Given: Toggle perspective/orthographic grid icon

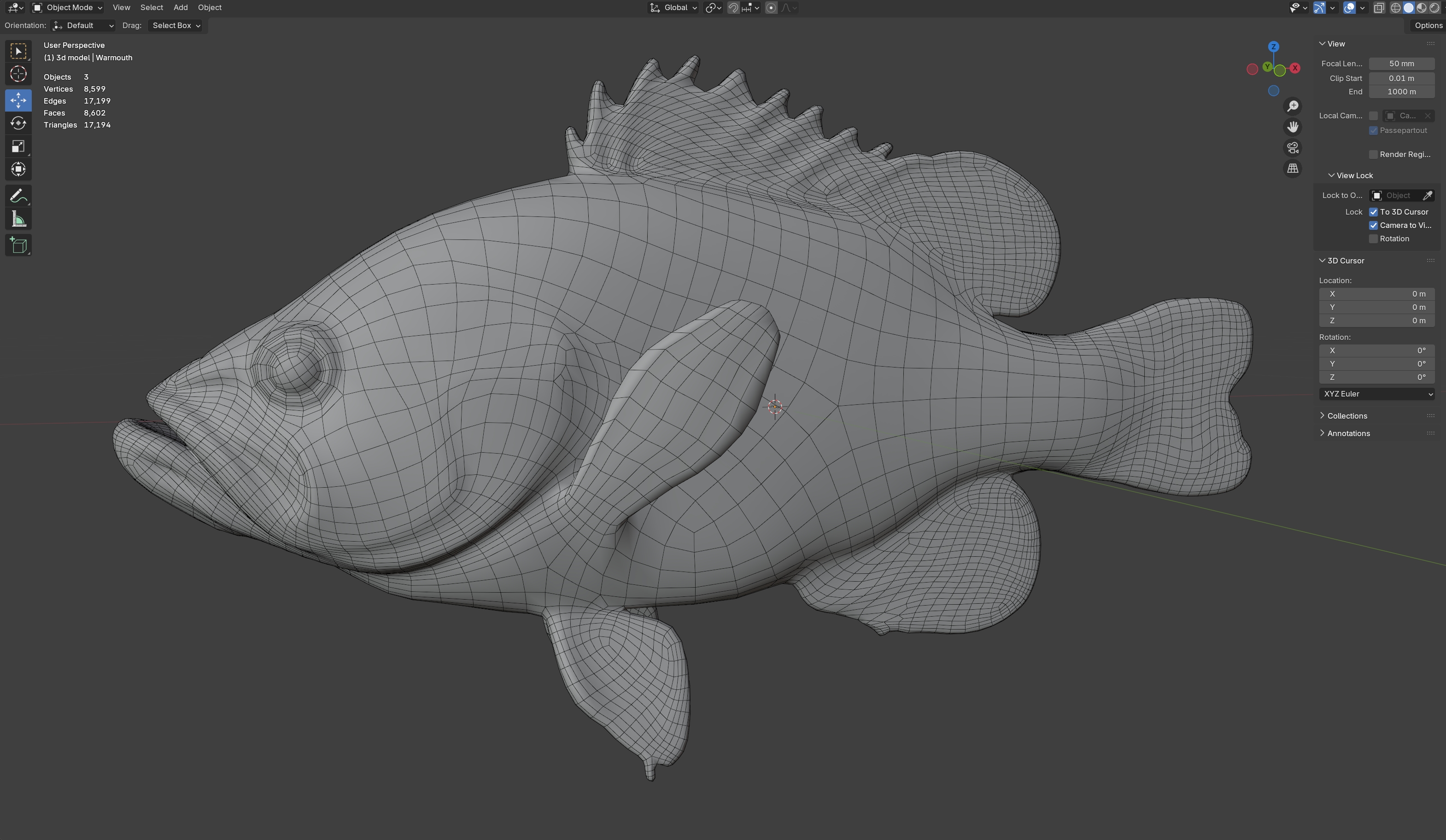Looking at the screenshot, I should (x=1292, y=169).
